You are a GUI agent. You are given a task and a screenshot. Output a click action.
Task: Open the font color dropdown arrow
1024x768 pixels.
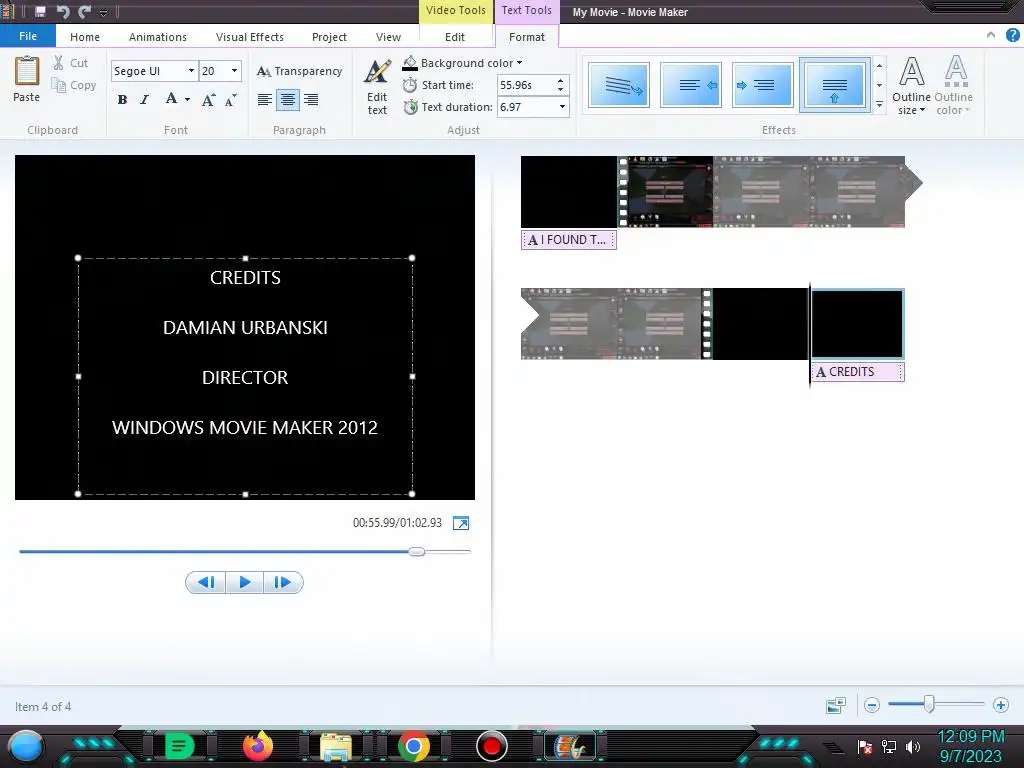[x=187, y=100]
